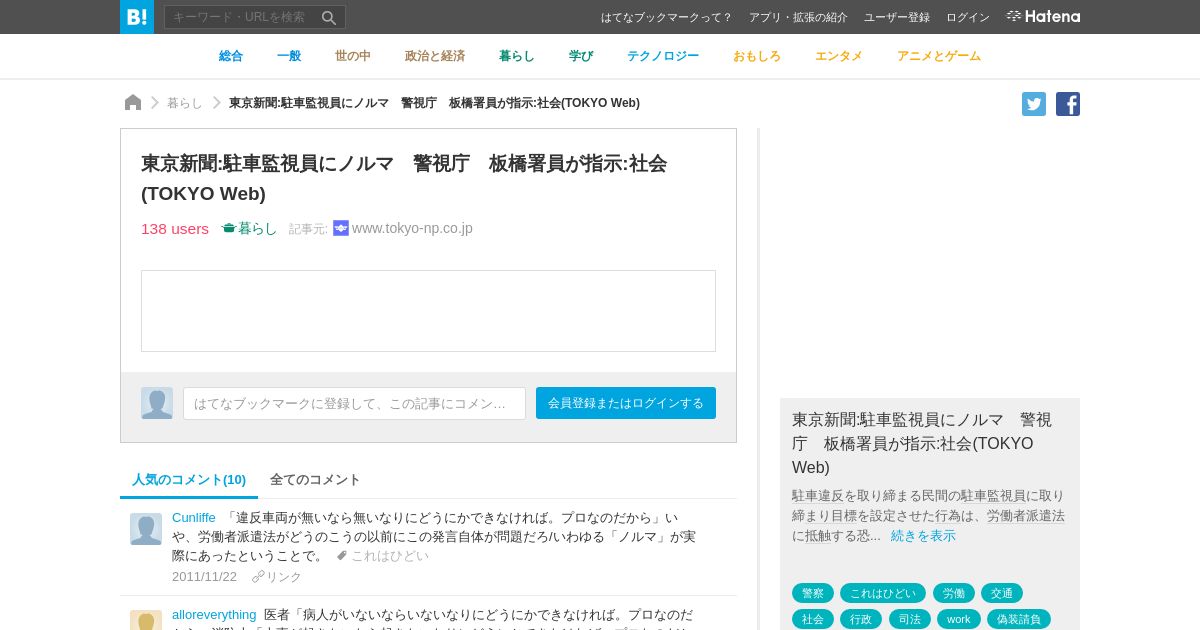
Task: Open the article title in main card
Action: tap(404, 178)
